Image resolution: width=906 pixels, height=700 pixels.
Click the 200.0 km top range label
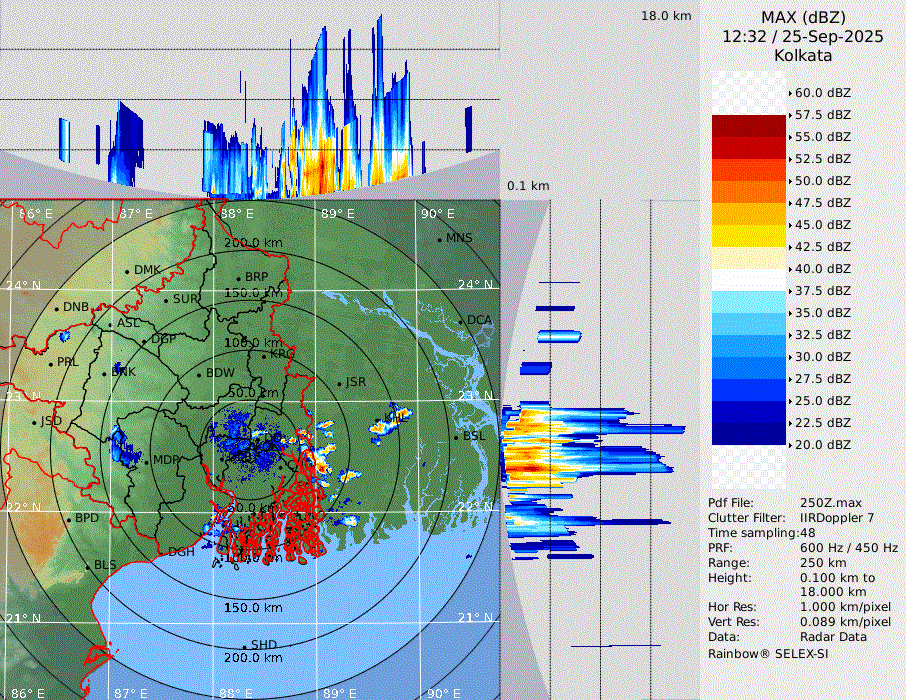click(253, 243)
